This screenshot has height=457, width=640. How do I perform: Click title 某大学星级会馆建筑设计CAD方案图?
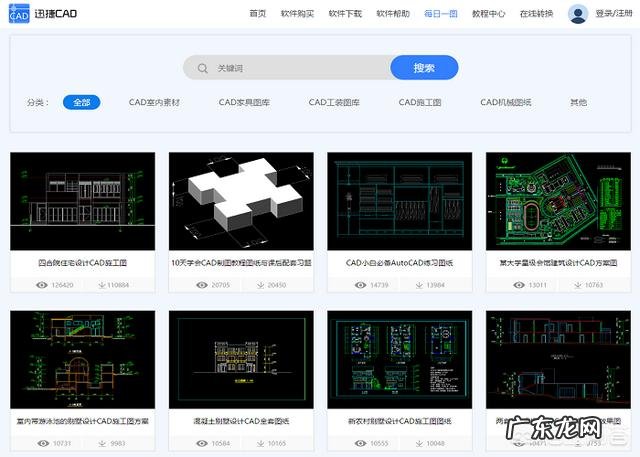pyautogui.click(x=558, y=263)
